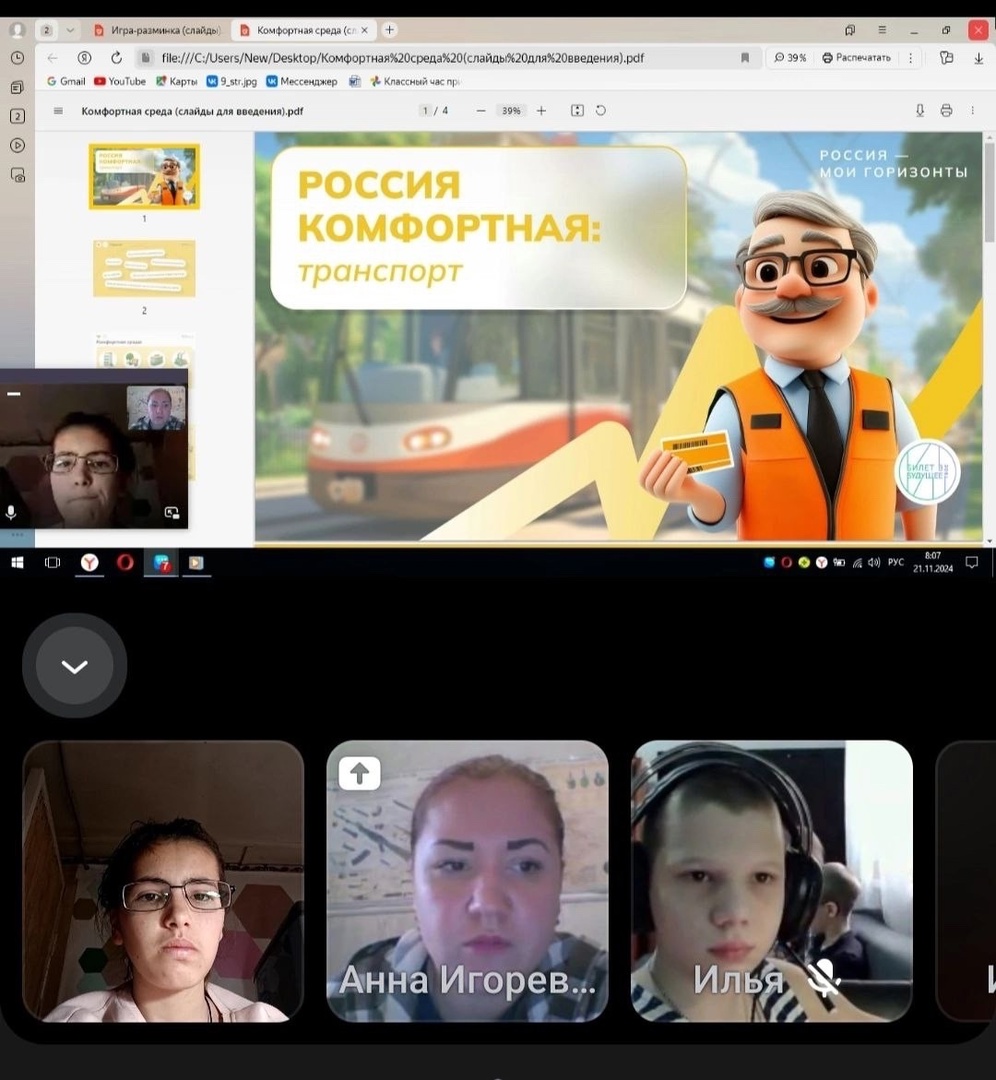This screenshot has height=1080, width=996.
Task: Open the Gmail bookmark
Action: pyautogui.click(x=66, y=81)
